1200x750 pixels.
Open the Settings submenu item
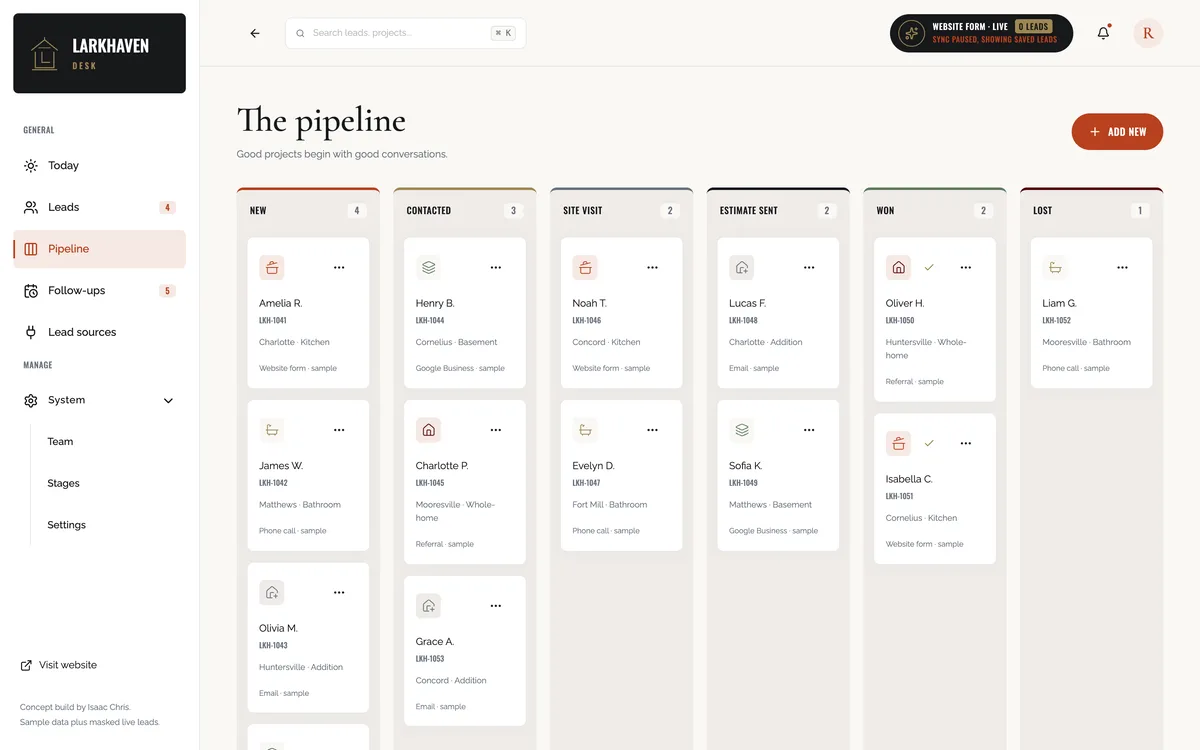point(66,525)
